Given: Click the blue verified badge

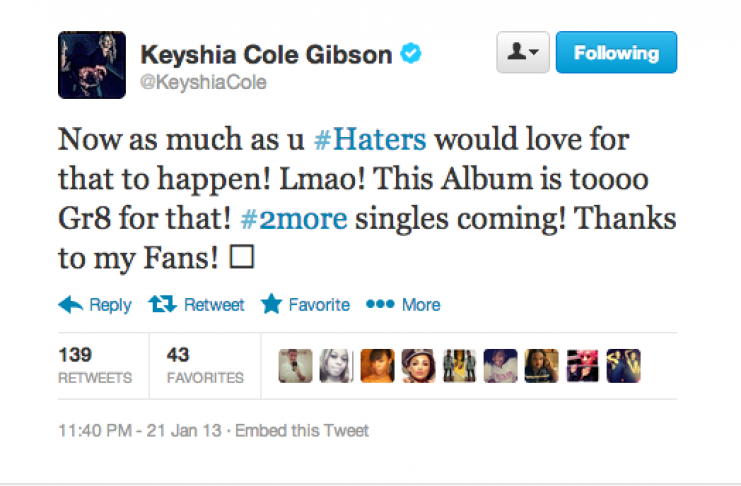Looking at the screenshot, I should point(411,53).
